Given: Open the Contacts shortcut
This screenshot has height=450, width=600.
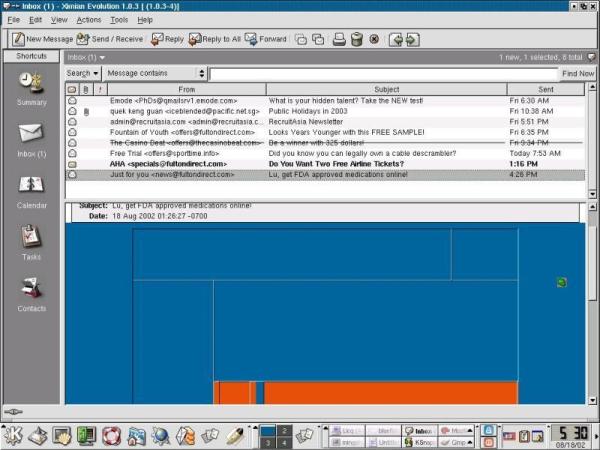Looking at the screenshot, I should tap(31, 295).
